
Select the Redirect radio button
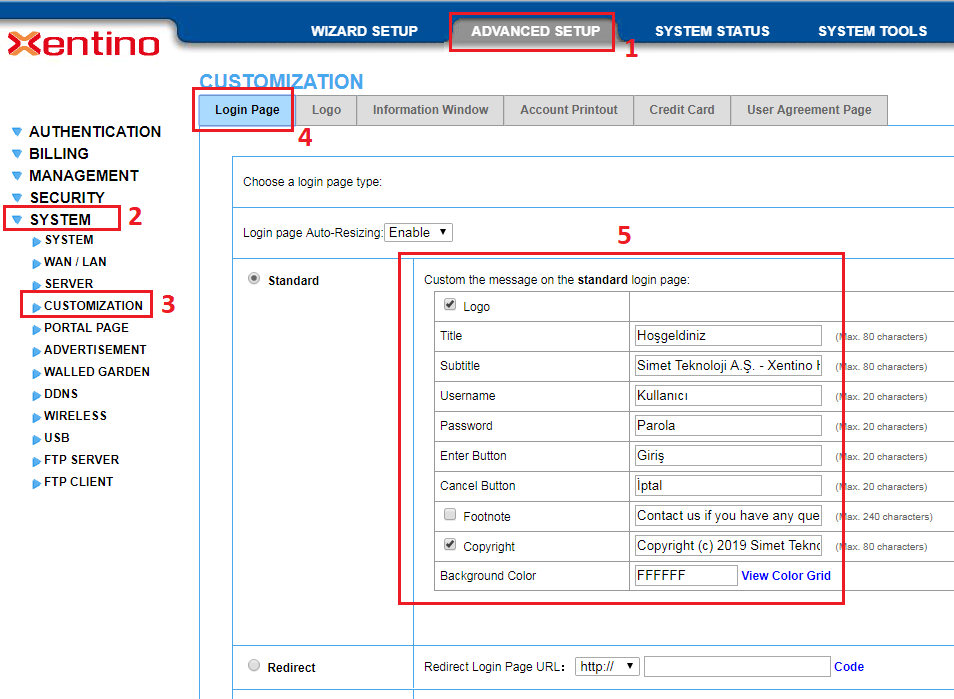tap(254, 666)
